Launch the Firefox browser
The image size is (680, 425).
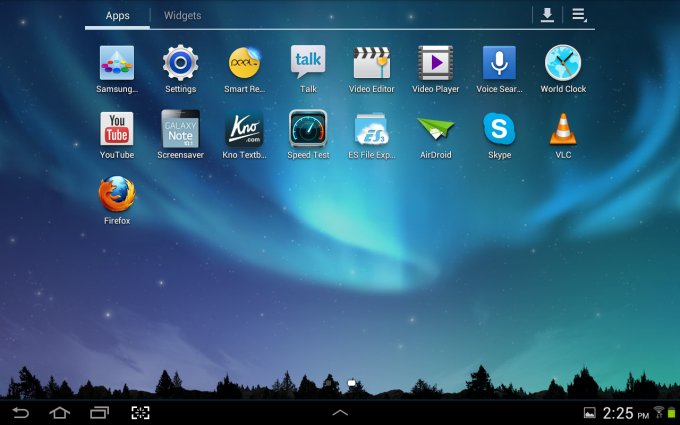point(117,194)
